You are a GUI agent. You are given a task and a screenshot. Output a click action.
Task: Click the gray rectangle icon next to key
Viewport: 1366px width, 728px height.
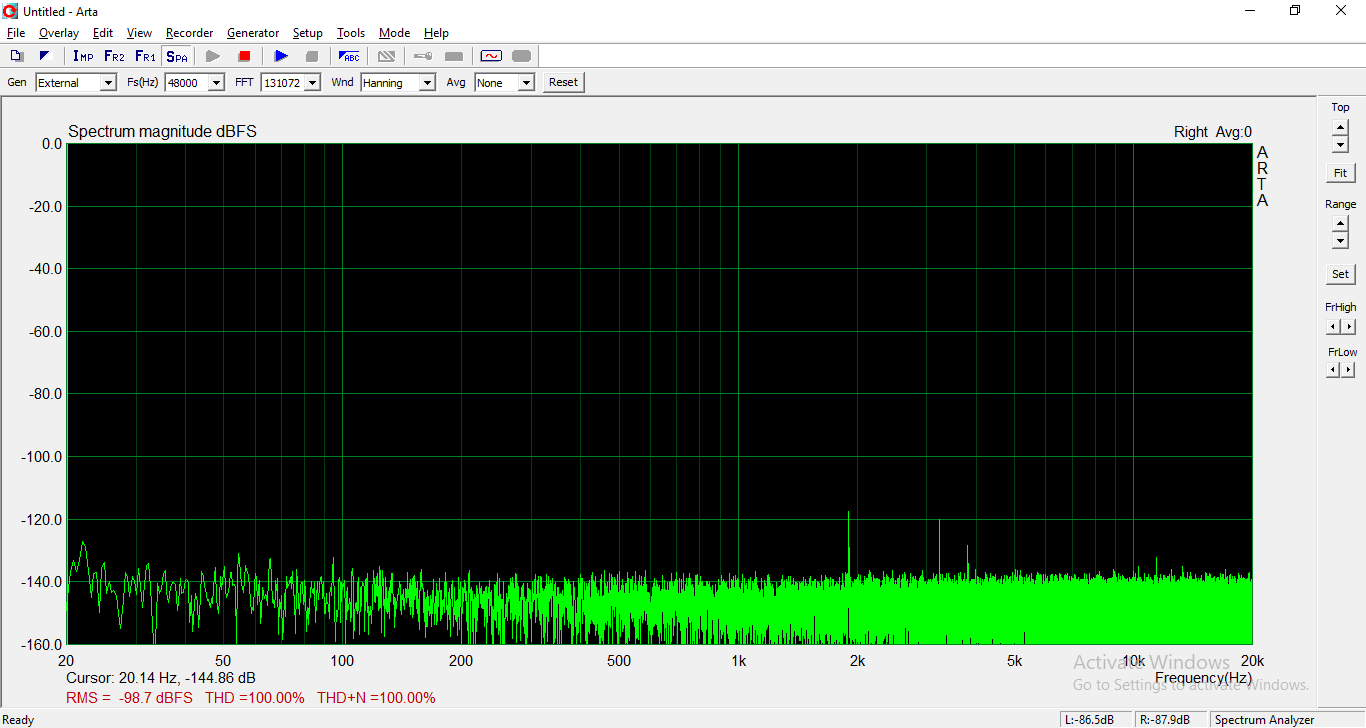(x=454, y=56)
